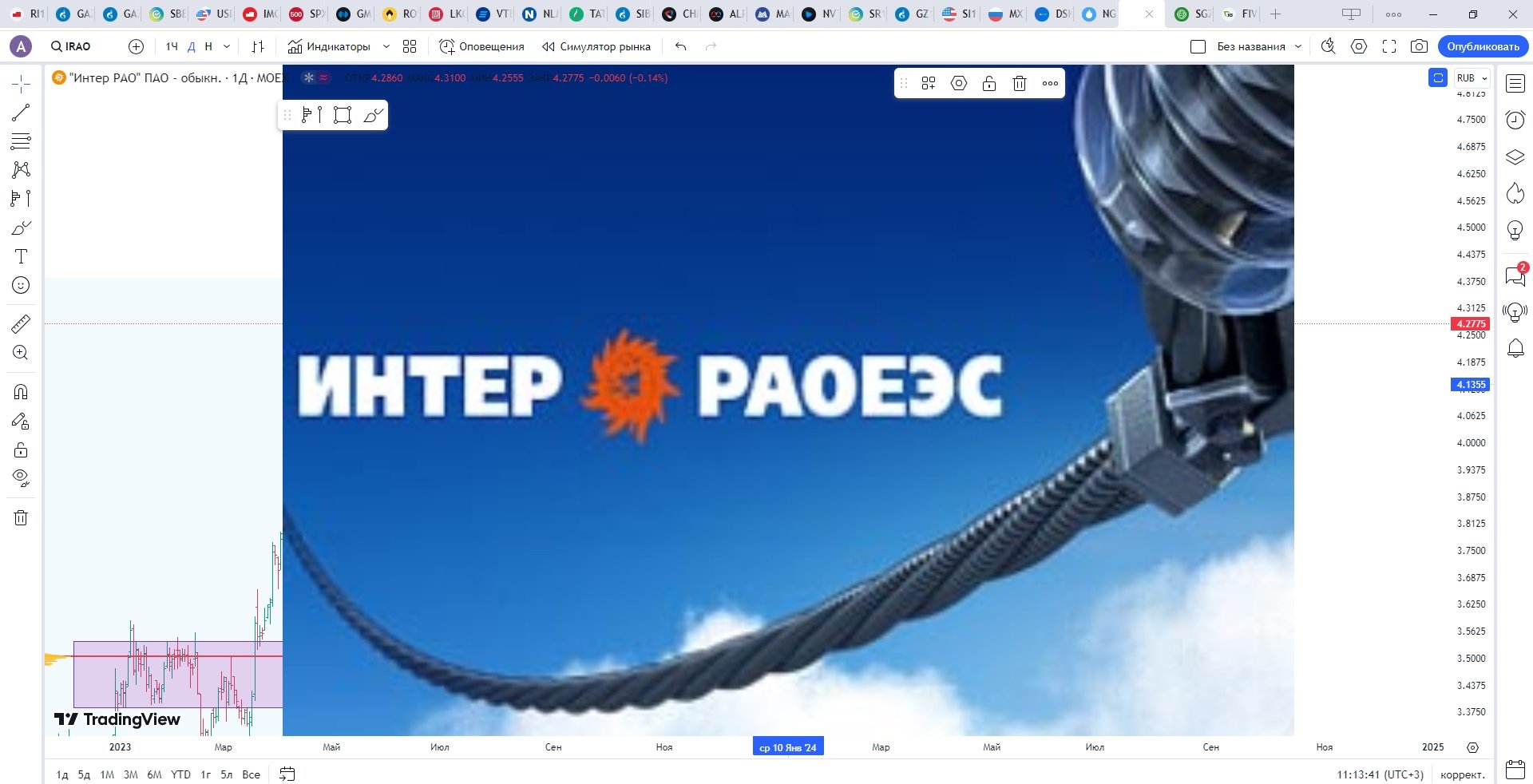Toggle lock on the selected image
The height and width of the screenshot is (784, 1533).
coord(989,84)
